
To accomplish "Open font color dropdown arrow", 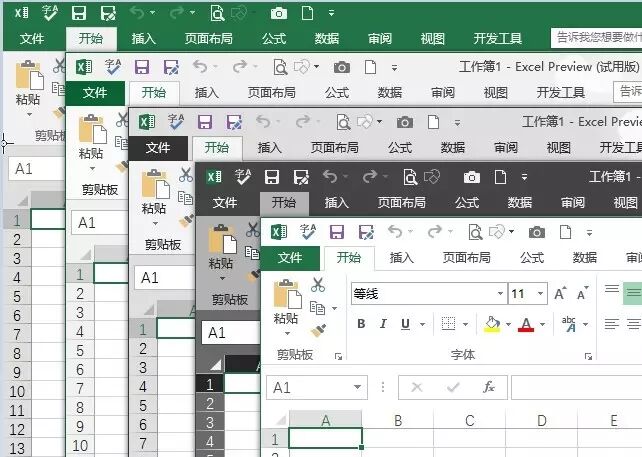I will pyautogui.click(x=543, y=324).
